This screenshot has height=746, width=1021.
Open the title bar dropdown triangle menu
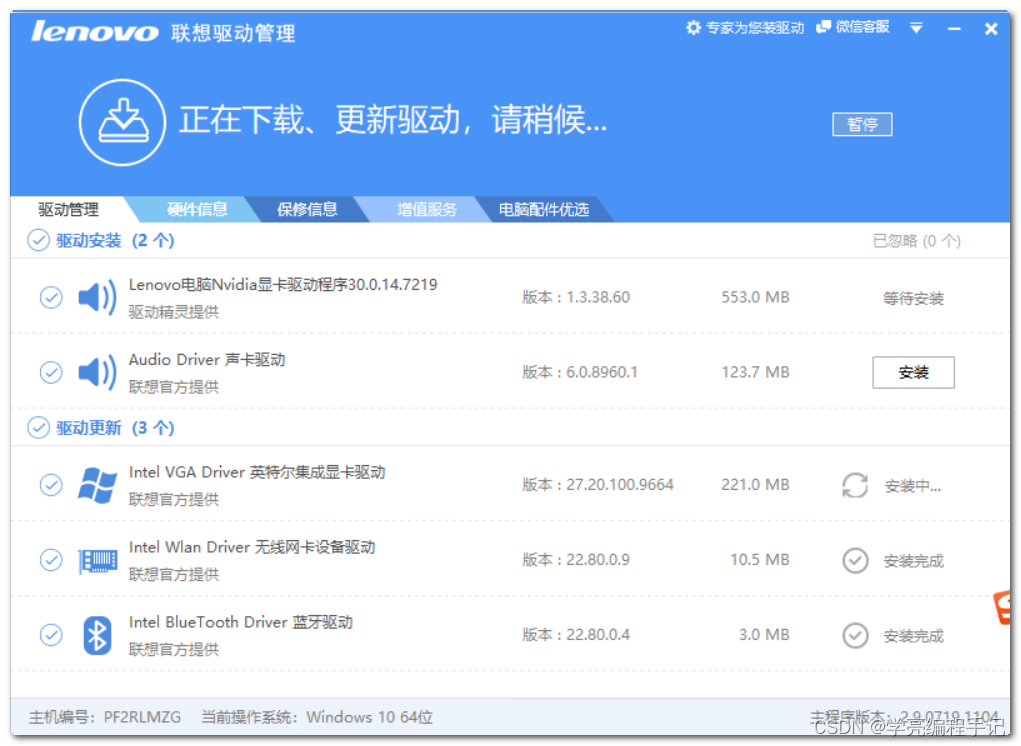pos(916,28)
